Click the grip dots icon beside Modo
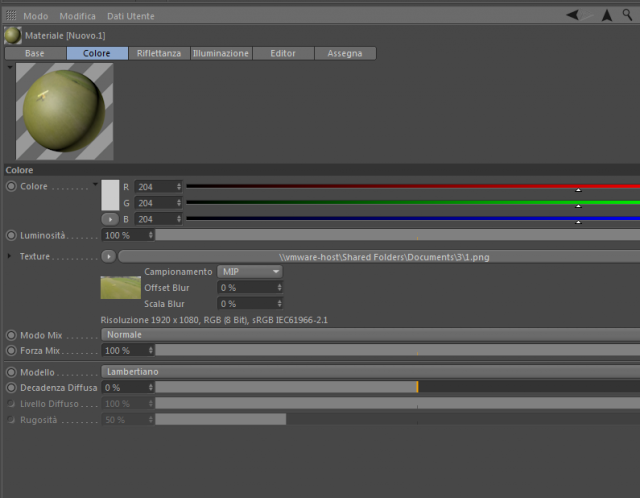This screenshot has height=498, width=640. pos(11,16)
